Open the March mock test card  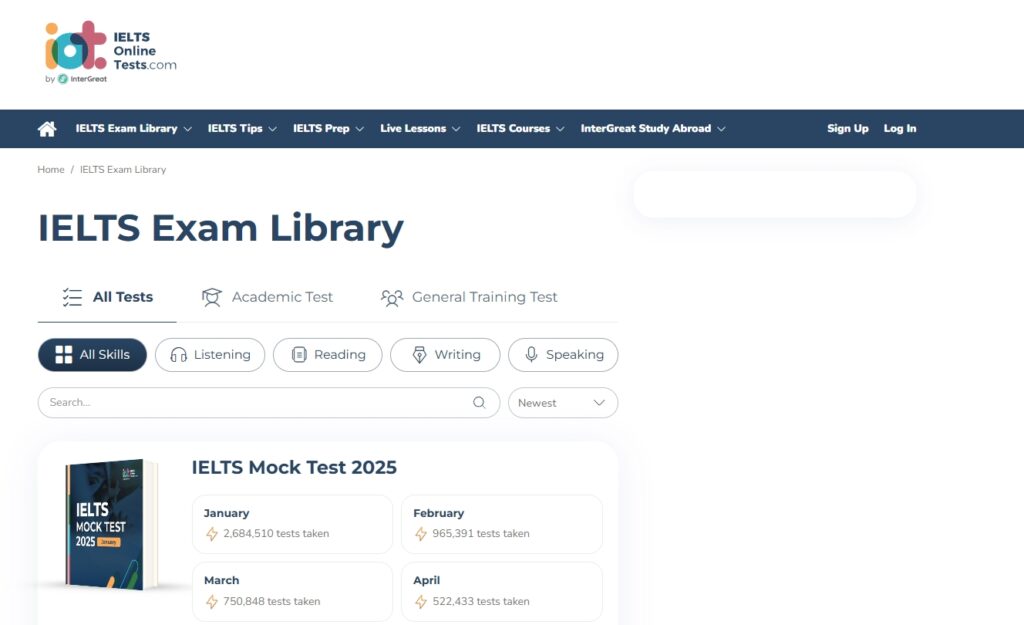click(x=293, y=592)
